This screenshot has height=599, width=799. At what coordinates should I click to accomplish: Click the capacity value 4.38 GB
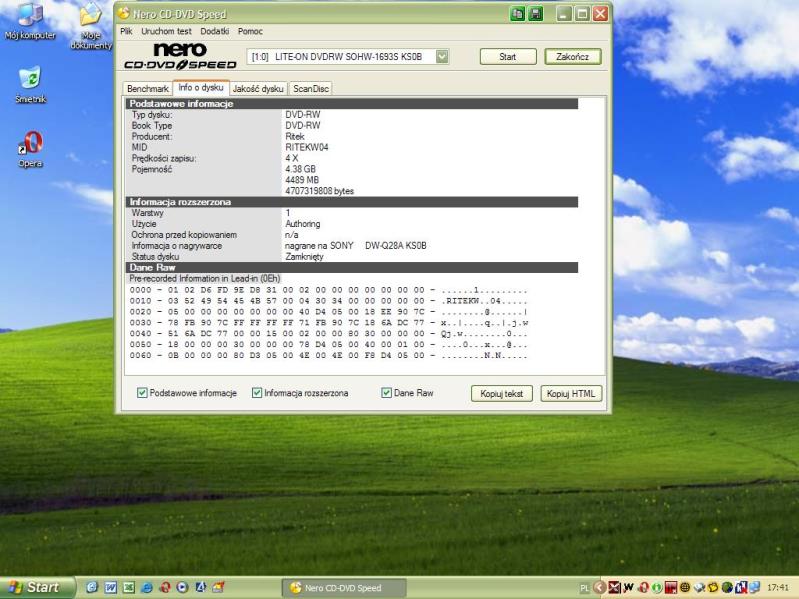tap(300, 169)
